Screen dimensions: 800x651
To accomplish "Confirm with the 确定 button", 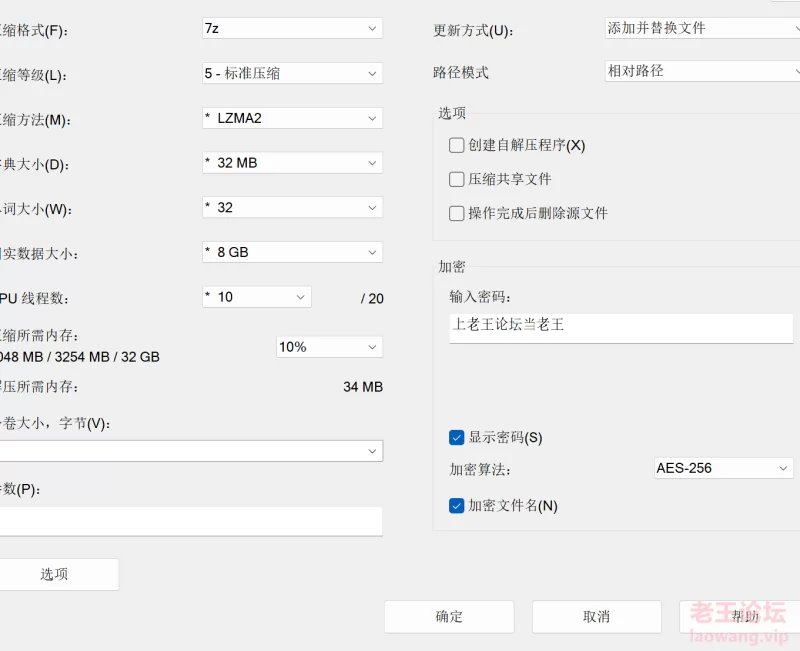I will click(x=449, y=616).
